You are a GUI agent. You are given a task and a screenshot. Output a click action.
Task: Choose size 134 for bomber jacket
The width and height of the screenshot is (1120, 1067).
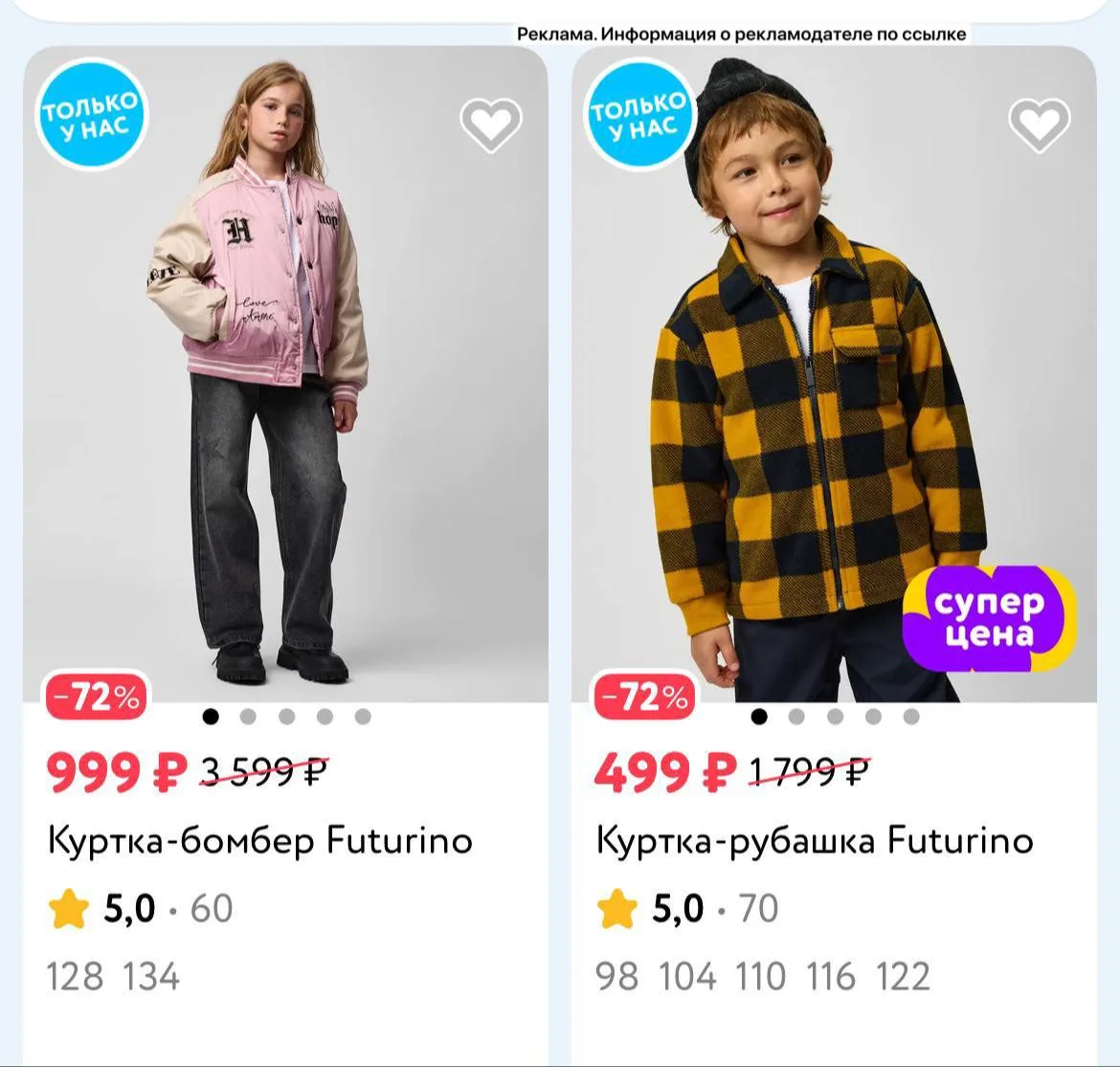150,976
